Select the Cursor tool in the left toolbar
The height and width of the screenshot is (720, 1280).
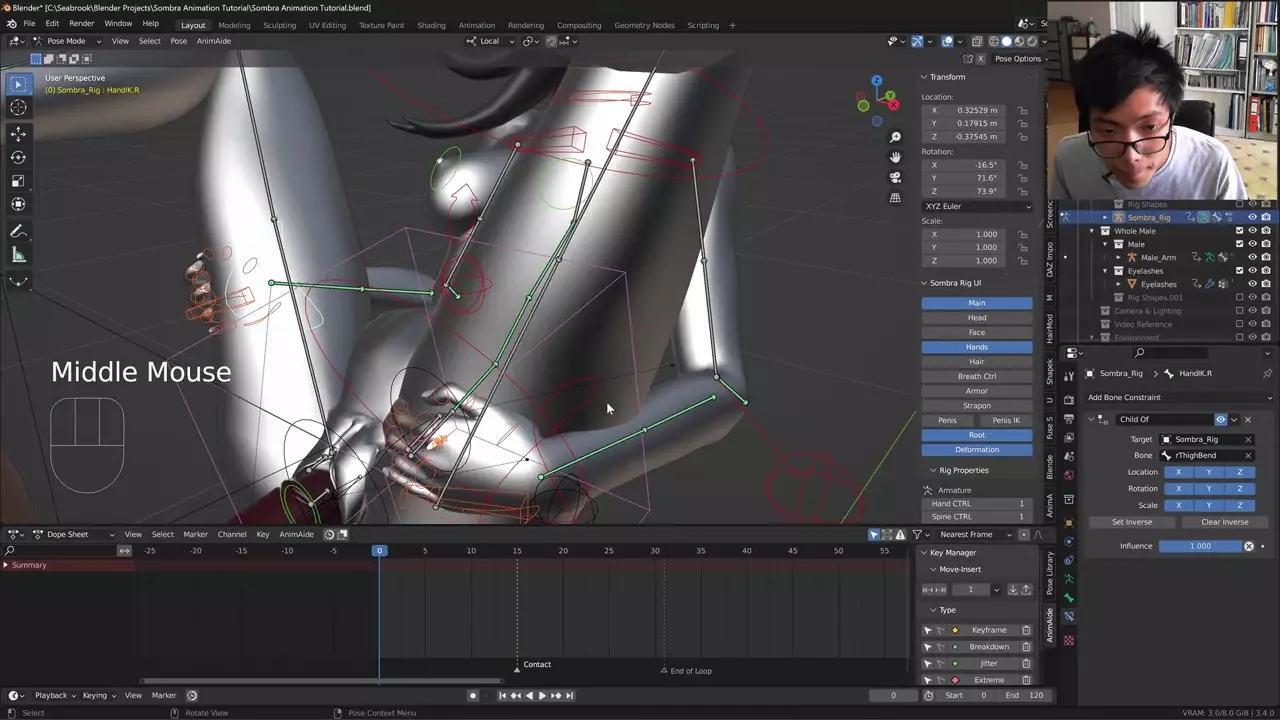(x=18, y=108)
